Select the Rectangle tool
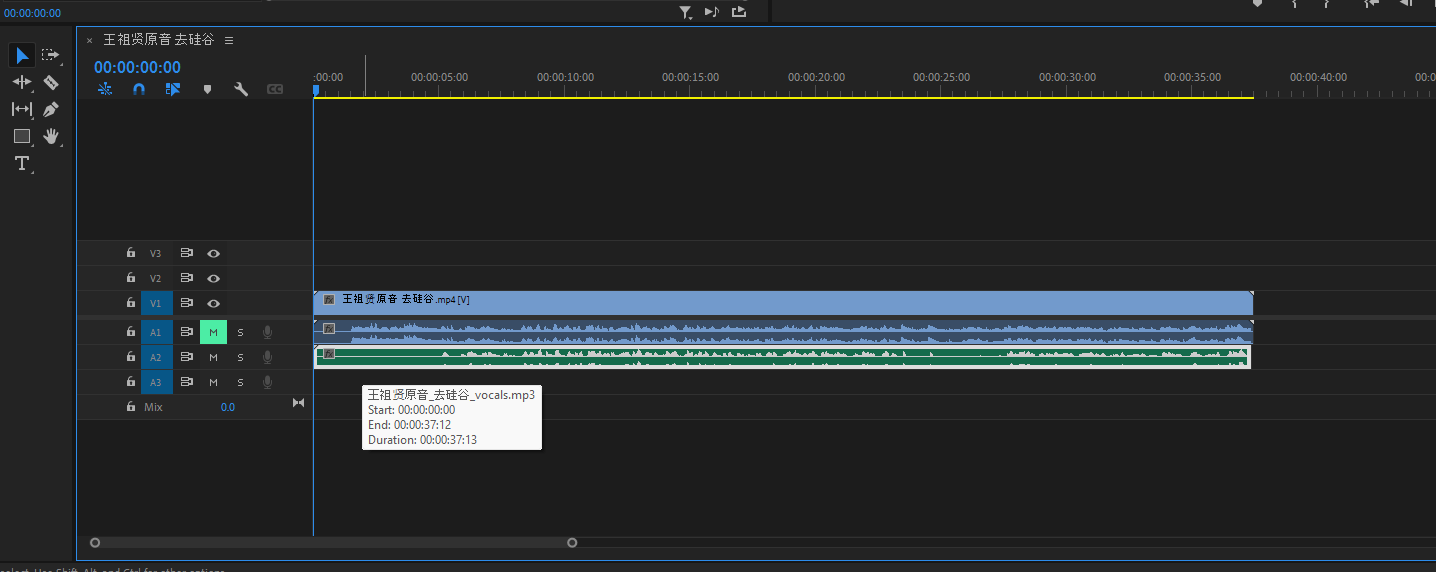The height and width of the screenshot is (572, 1436). click(22, 136)
